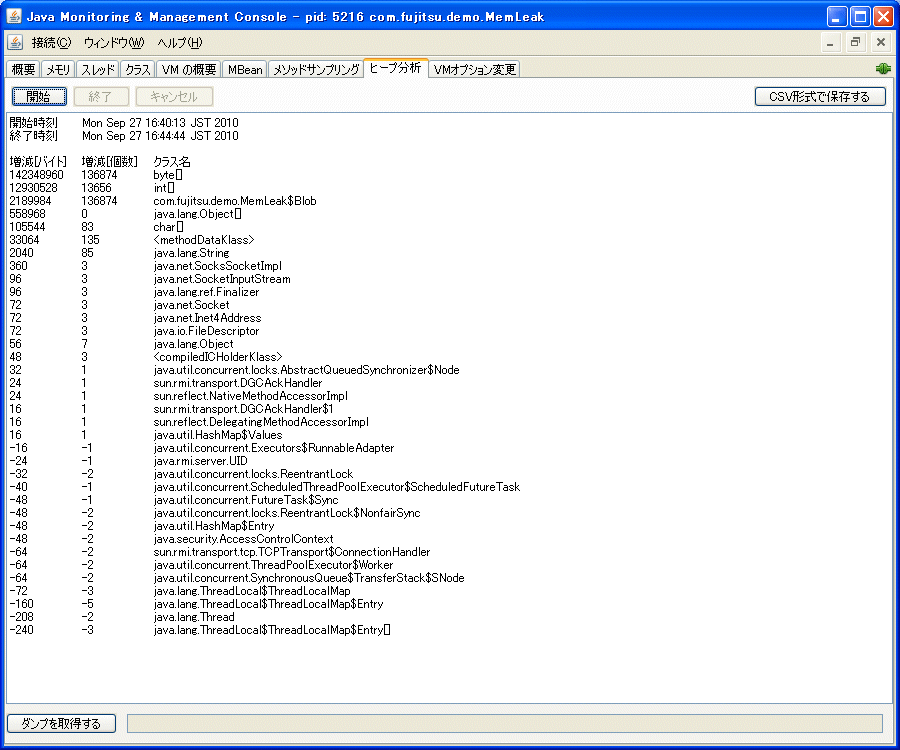Click java.io.FileDescriptor entry

click(x=206, y=331)
